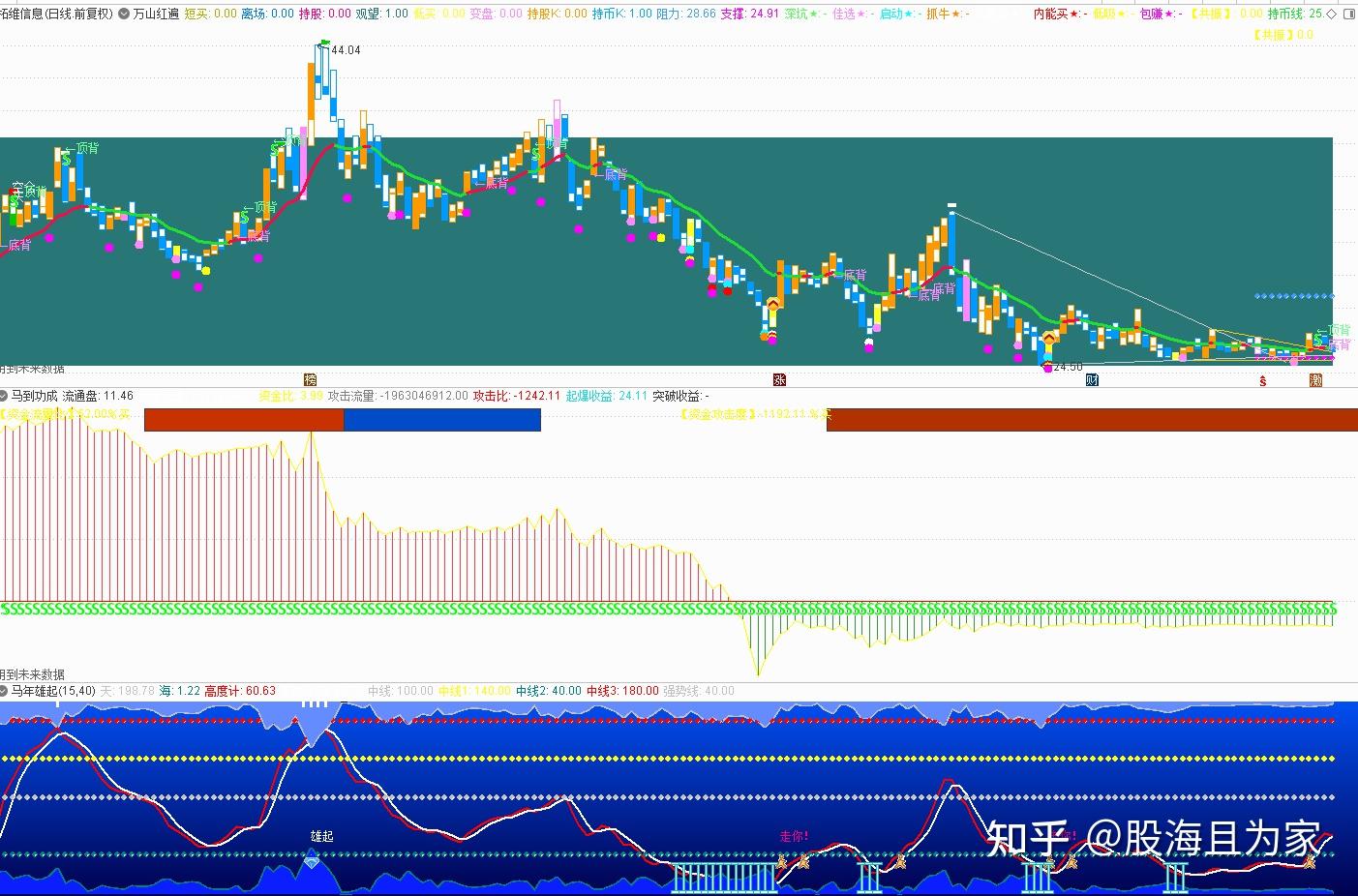The height and width of the screenshot is (896, 1358).
Task: Open the 马年雄起 indicator dropdown
Action: pos(4,691)
